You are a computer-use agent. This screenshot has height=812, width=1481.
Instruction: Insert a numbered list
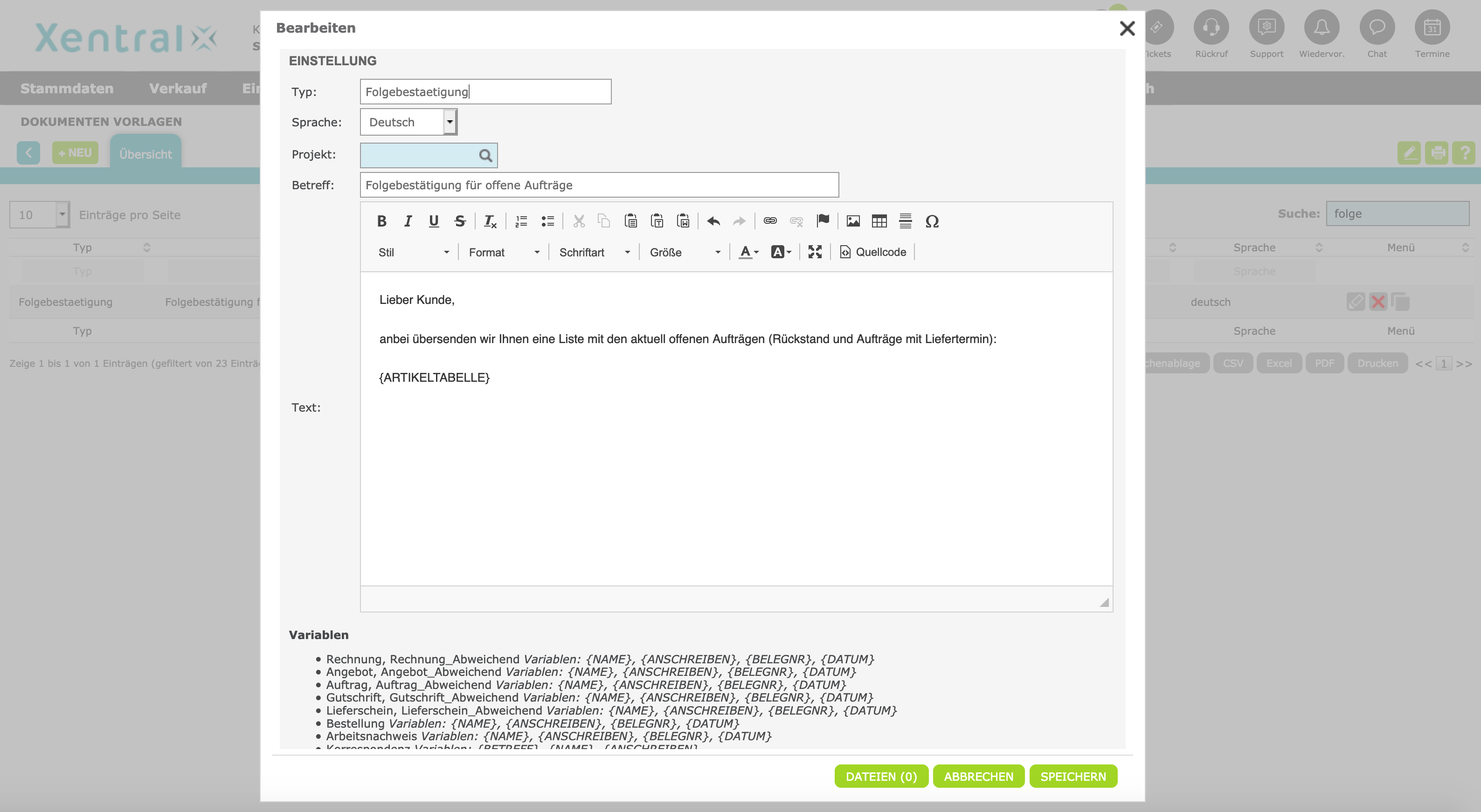pos(521,221)
